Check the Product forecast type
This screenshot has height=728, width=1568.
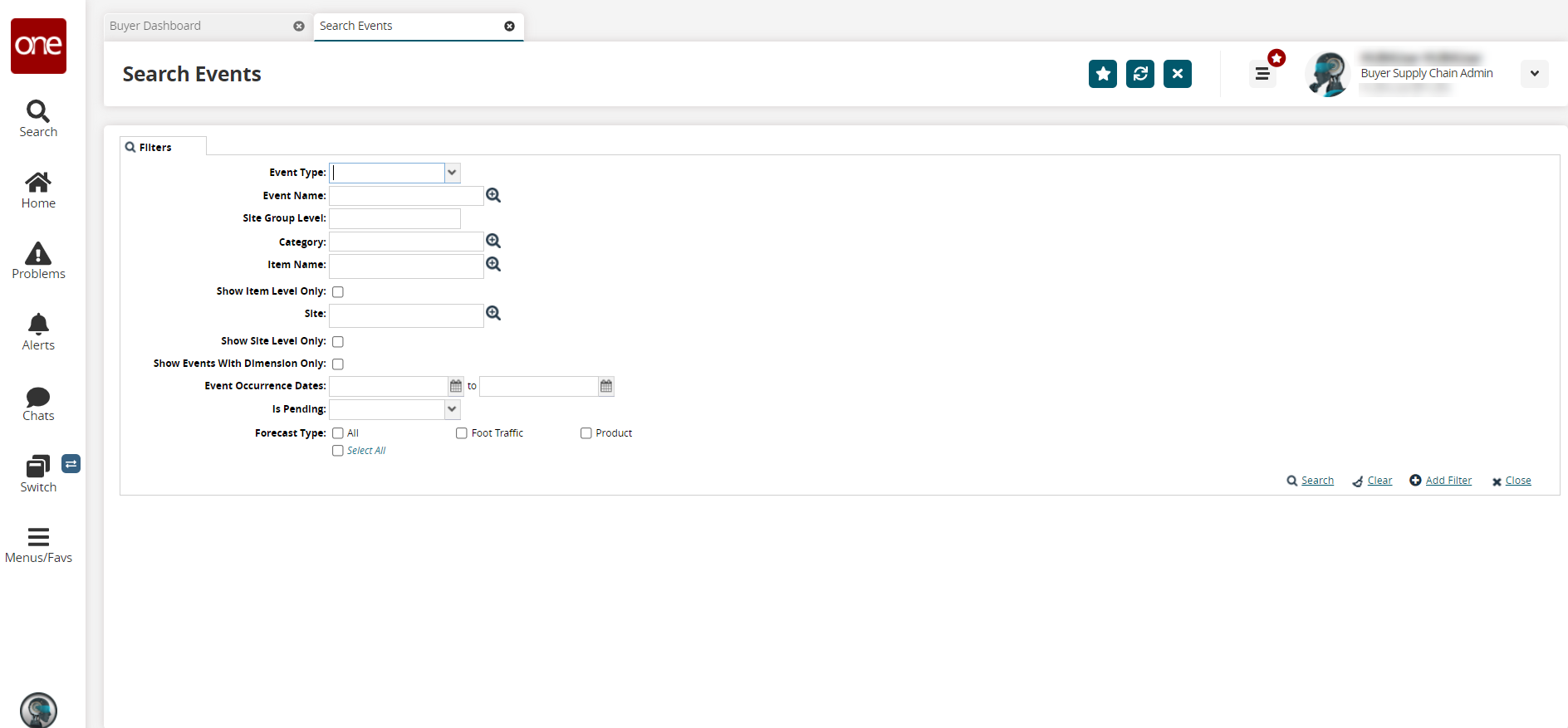click(586, 433)
